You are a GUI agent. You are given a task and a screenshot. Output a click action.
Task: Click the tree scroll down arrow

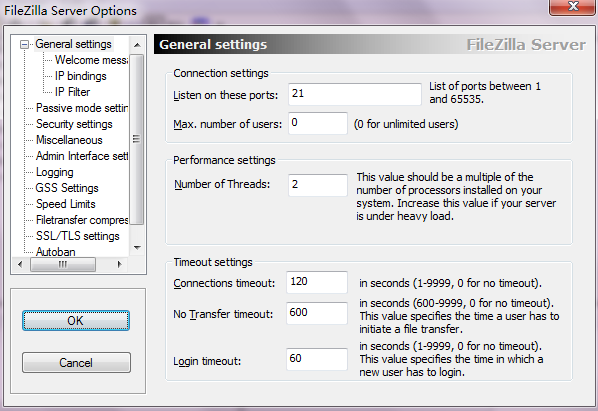point(137,248)
